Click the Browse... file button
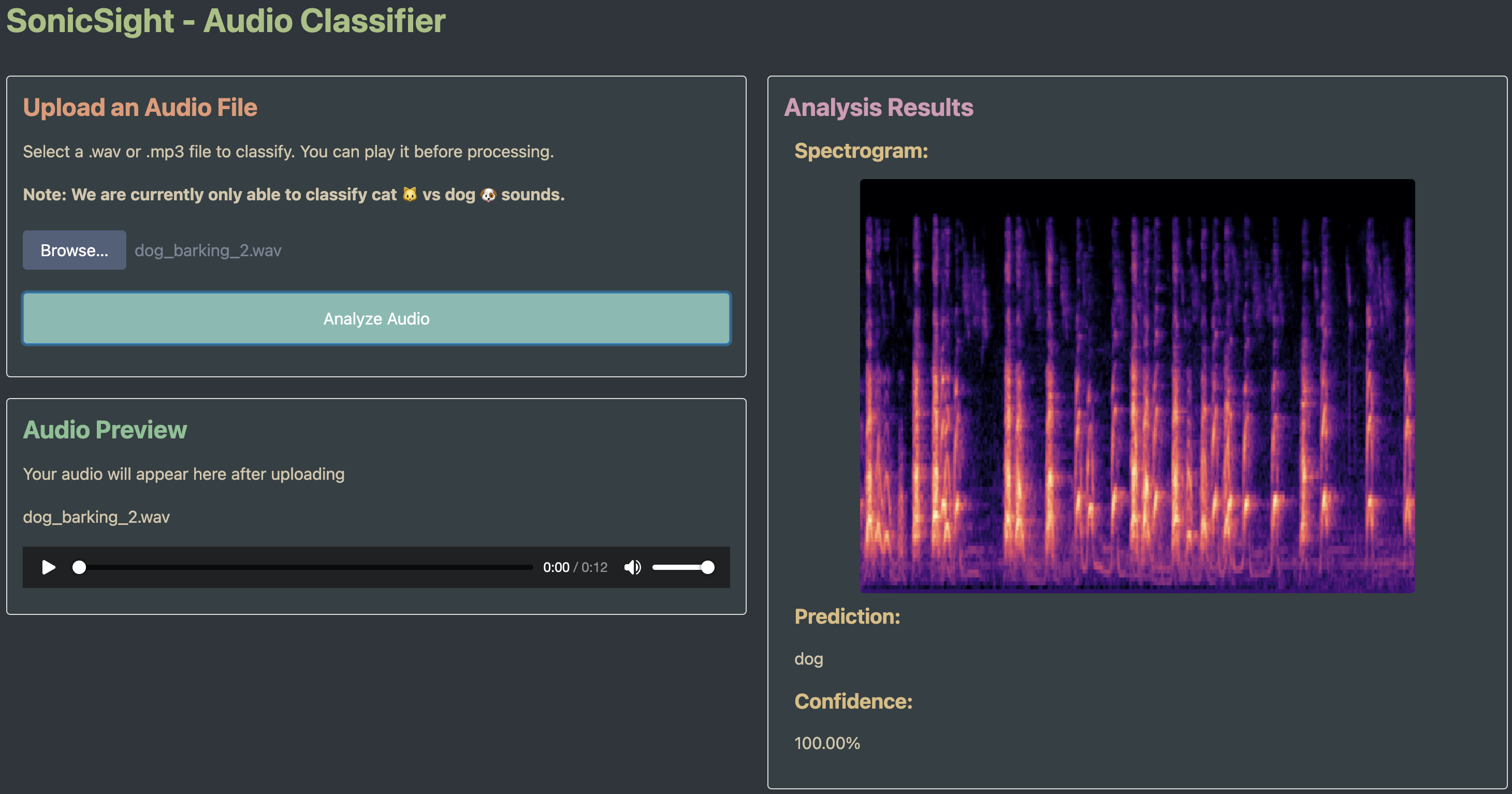Screen dimensions: 1512x794 (x=74, y=250)
